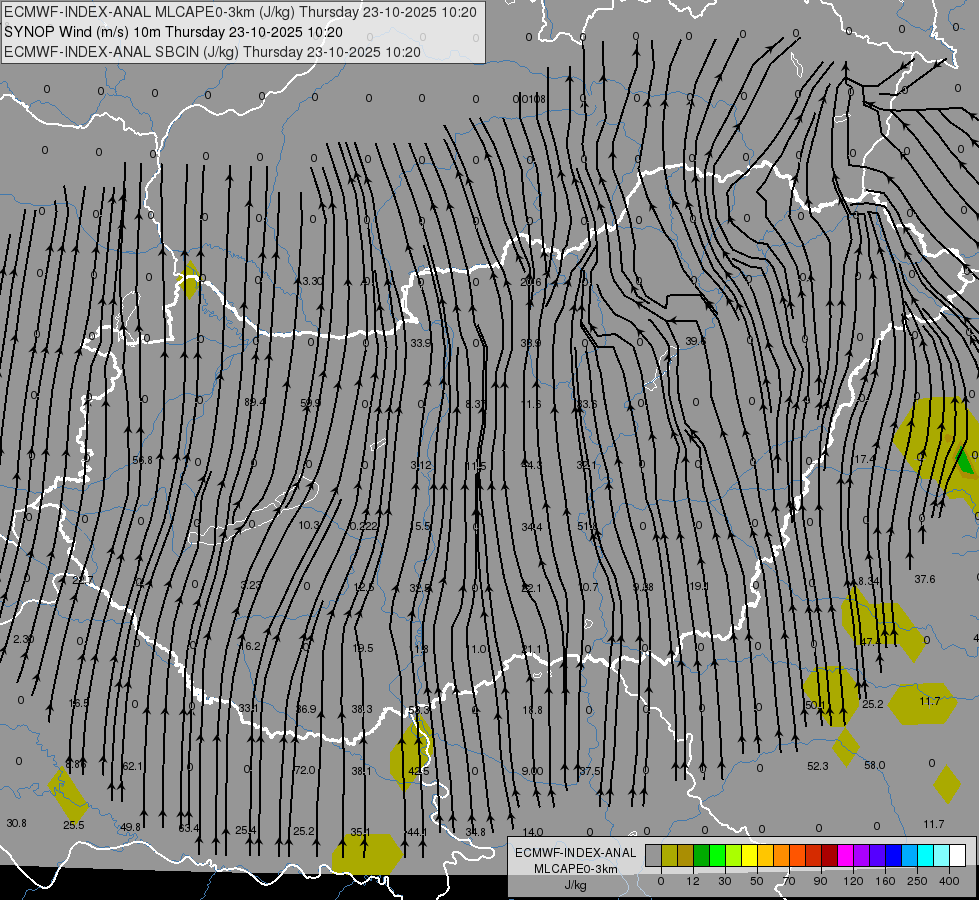Click the legend tick label '250'

(917, 881)
